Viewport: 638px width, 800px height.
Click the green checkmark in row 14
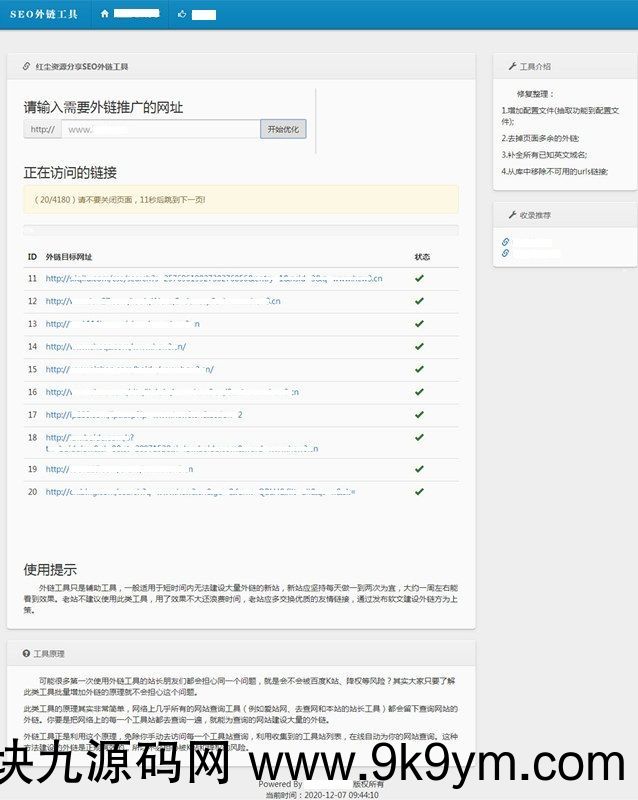(419, 346)
